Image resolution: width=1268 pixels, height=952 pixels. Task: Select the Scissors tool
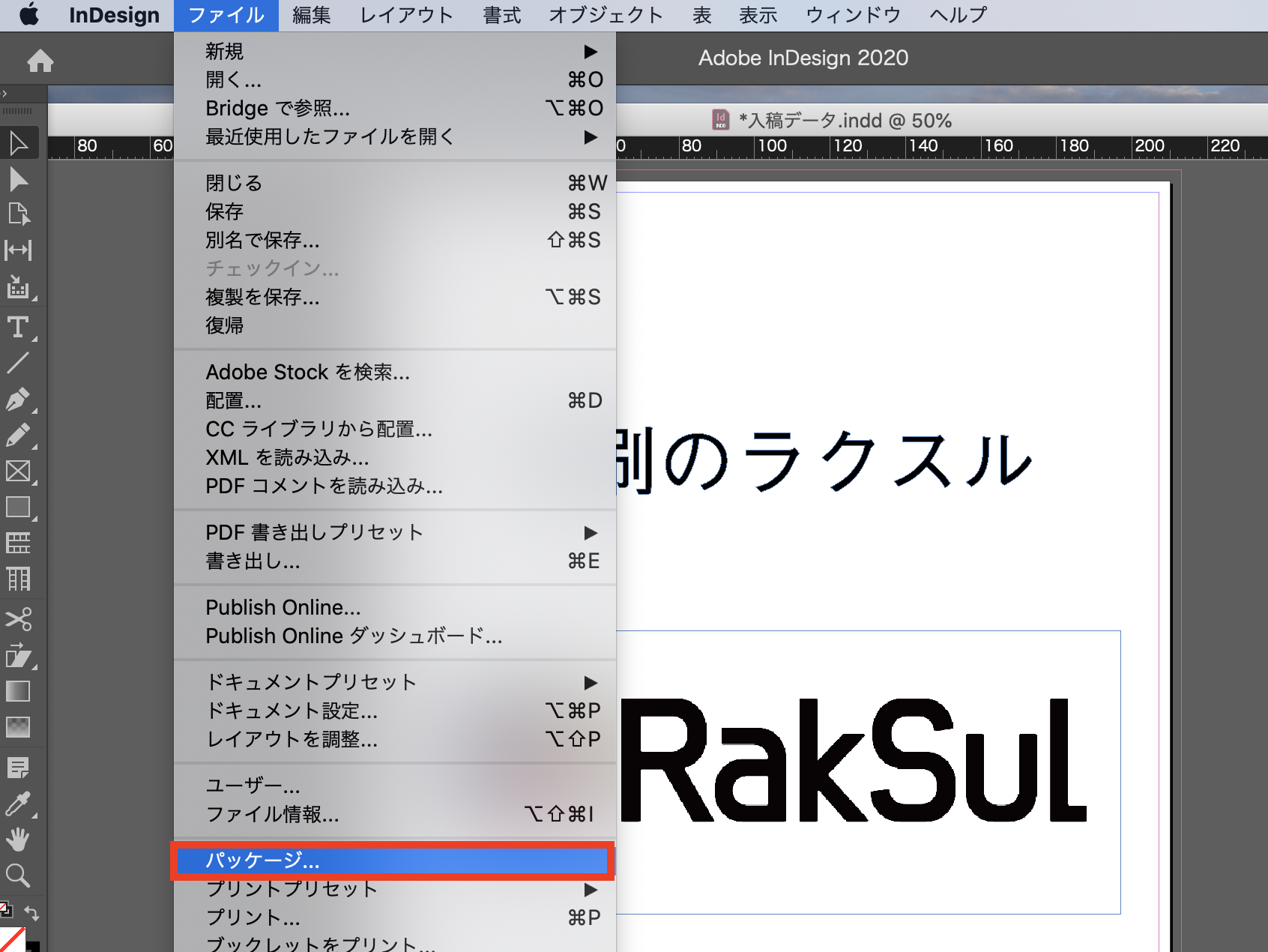pyautogui.click(x=19, y=619)
